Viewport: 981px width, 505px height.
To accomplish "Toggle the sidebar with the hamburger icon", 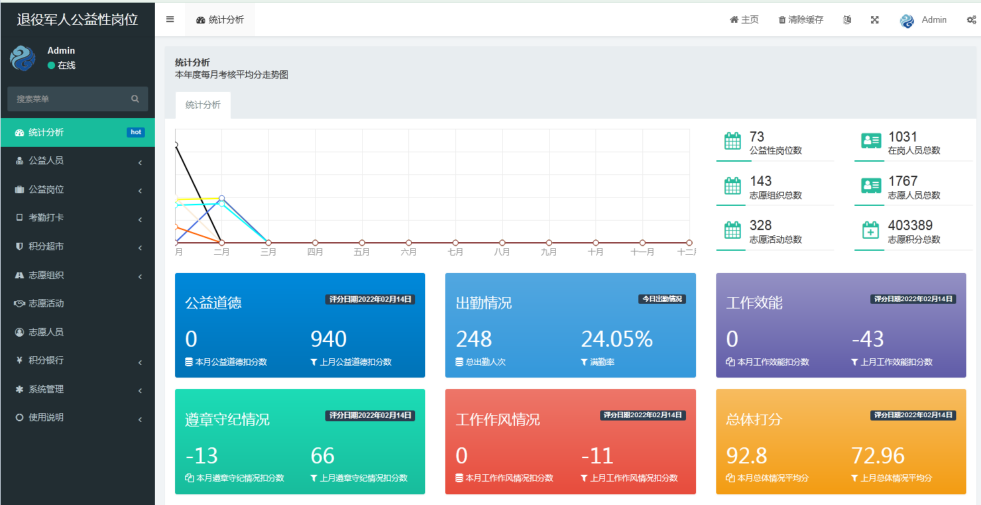I will [x=170, y=20].
